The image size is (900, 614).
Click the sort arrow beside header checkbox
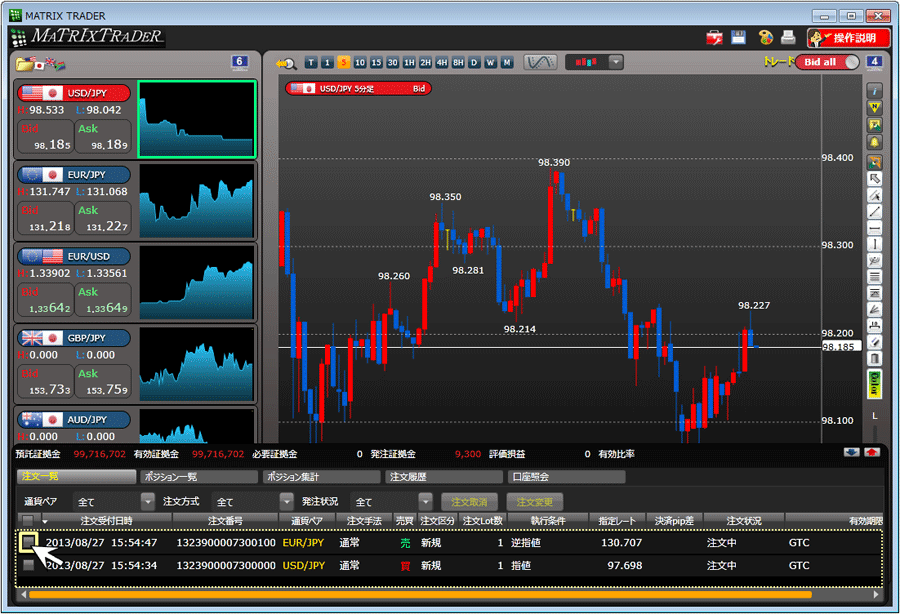[x=45, y=522]
